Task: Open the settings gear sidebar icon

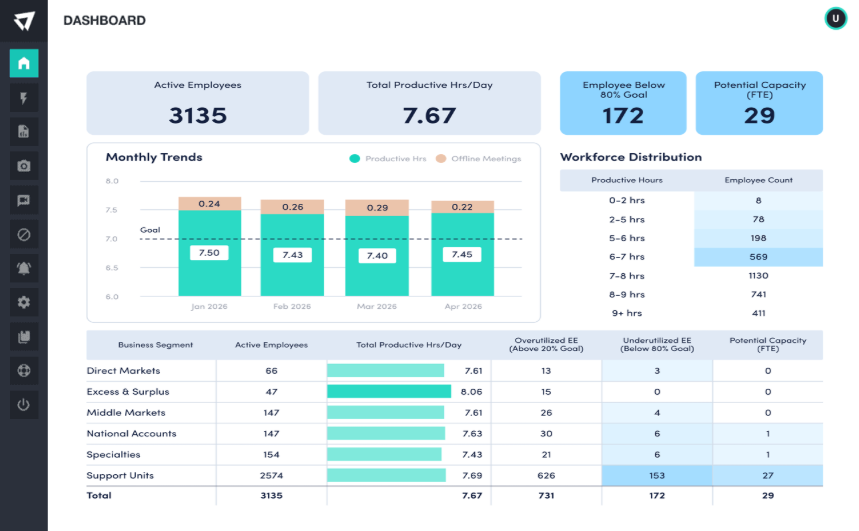Action: point(24,302)
